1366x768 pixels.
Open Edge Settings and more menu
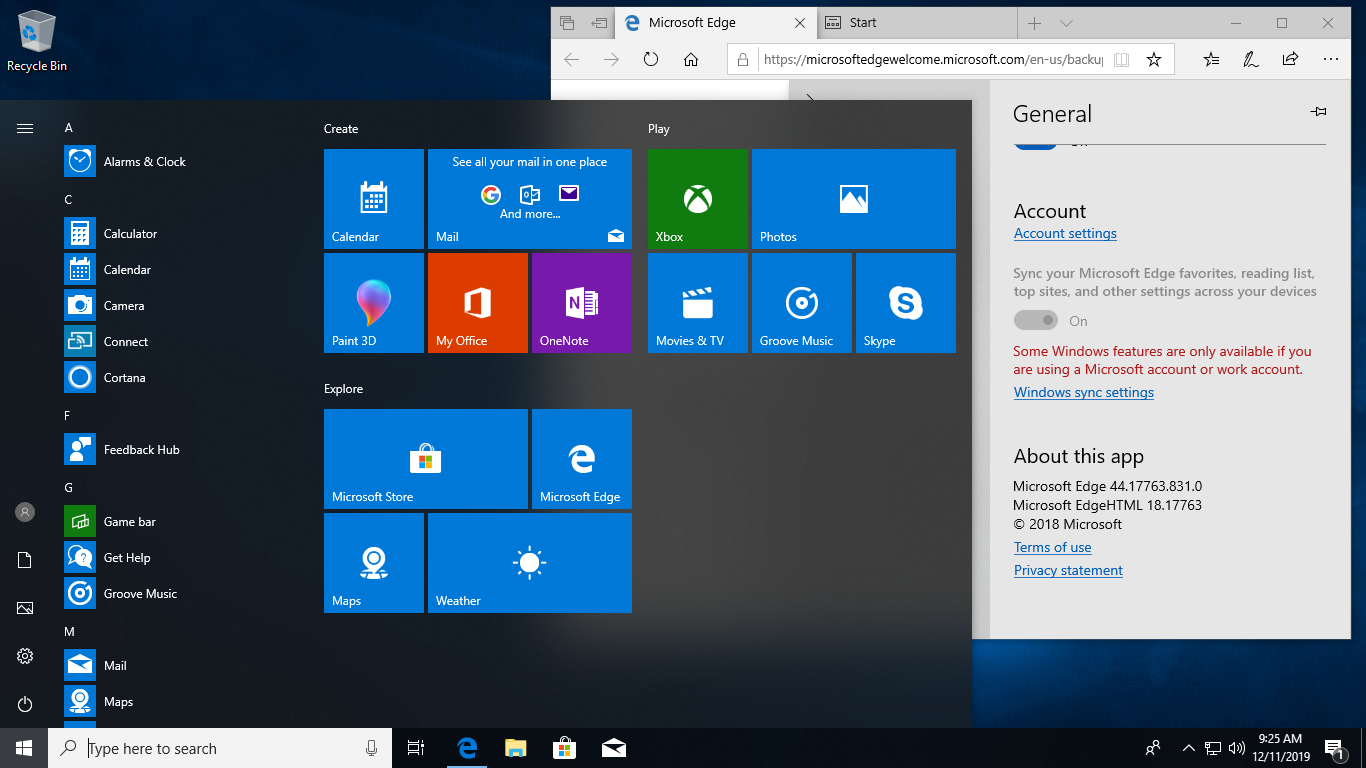(1331, 59)
